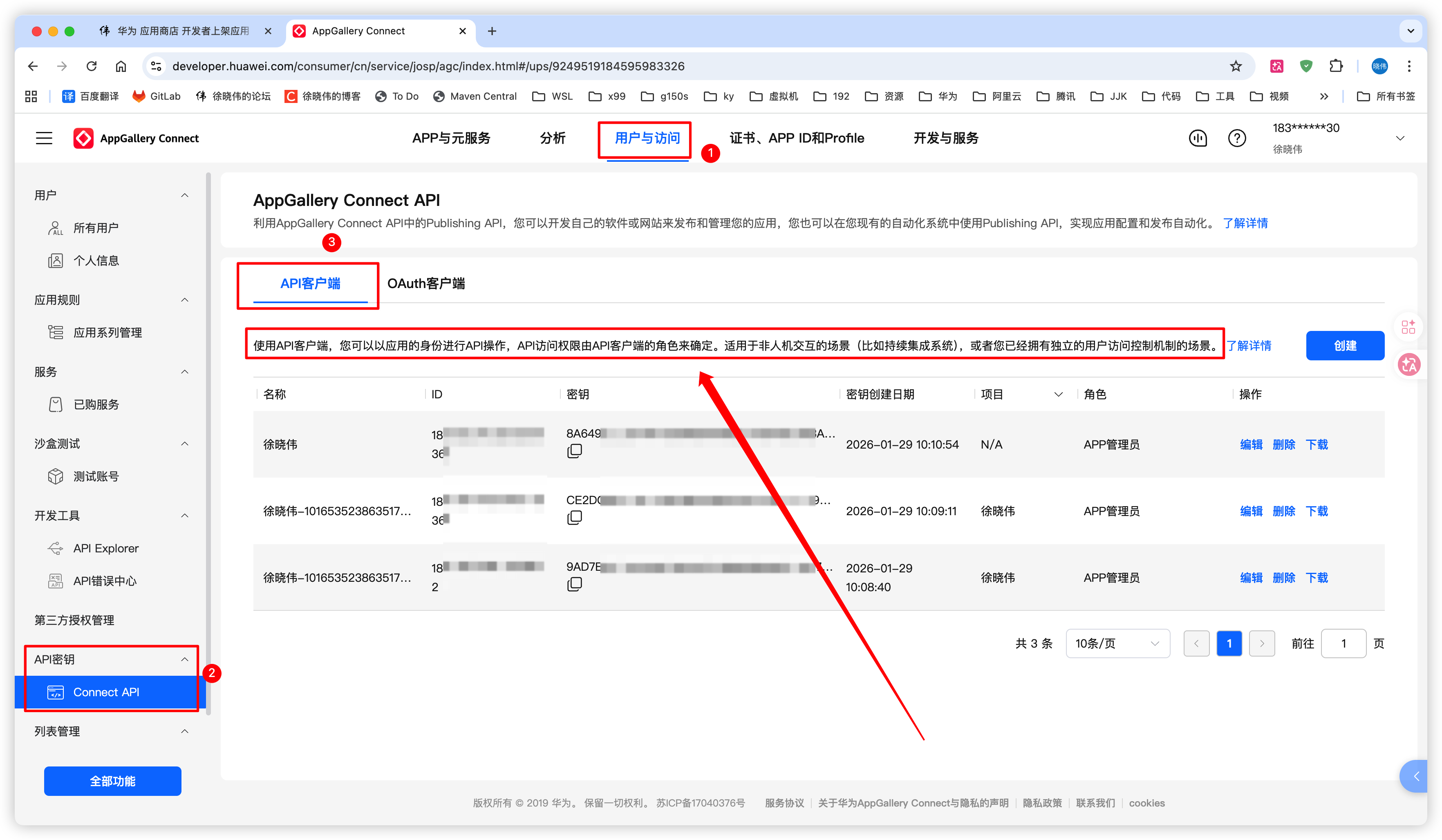This screenshot has width=1442, height=840.
Task: Bookmark this page with the star icon
Action: [1236, 66]
